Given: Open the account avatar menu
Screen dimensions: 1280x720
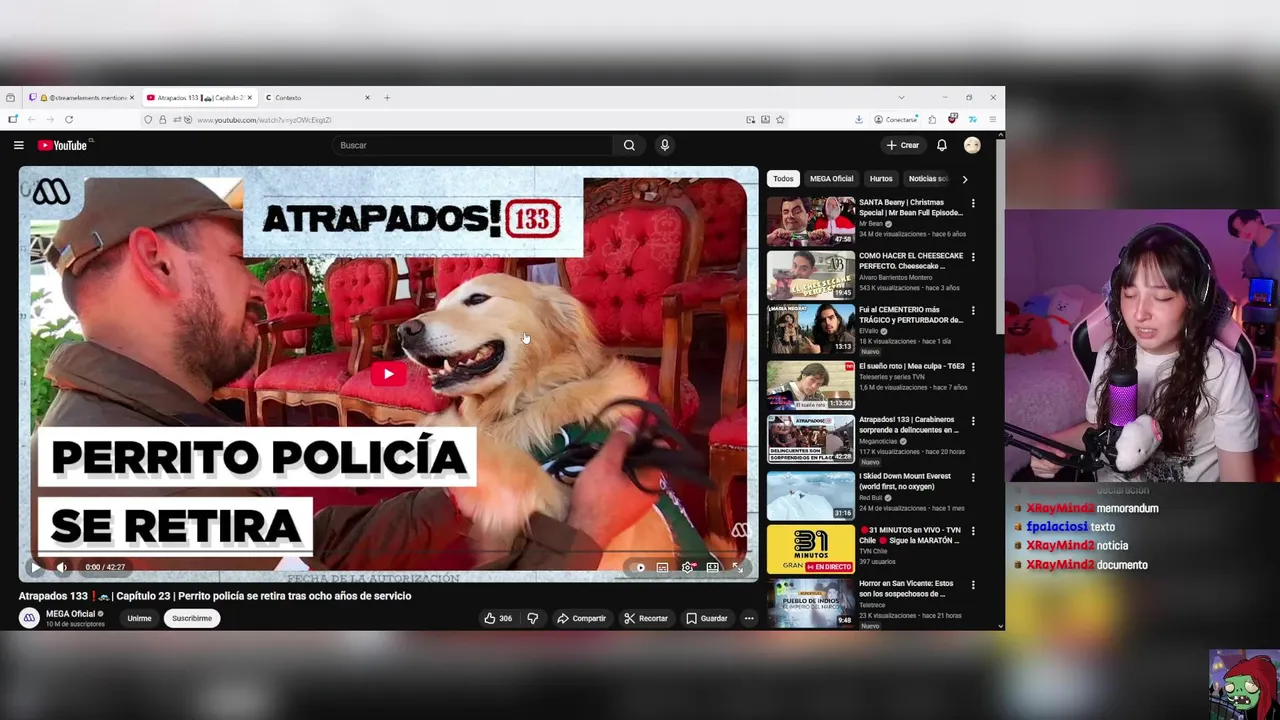Looking at the screenshot, I should [x=972, y=145].
